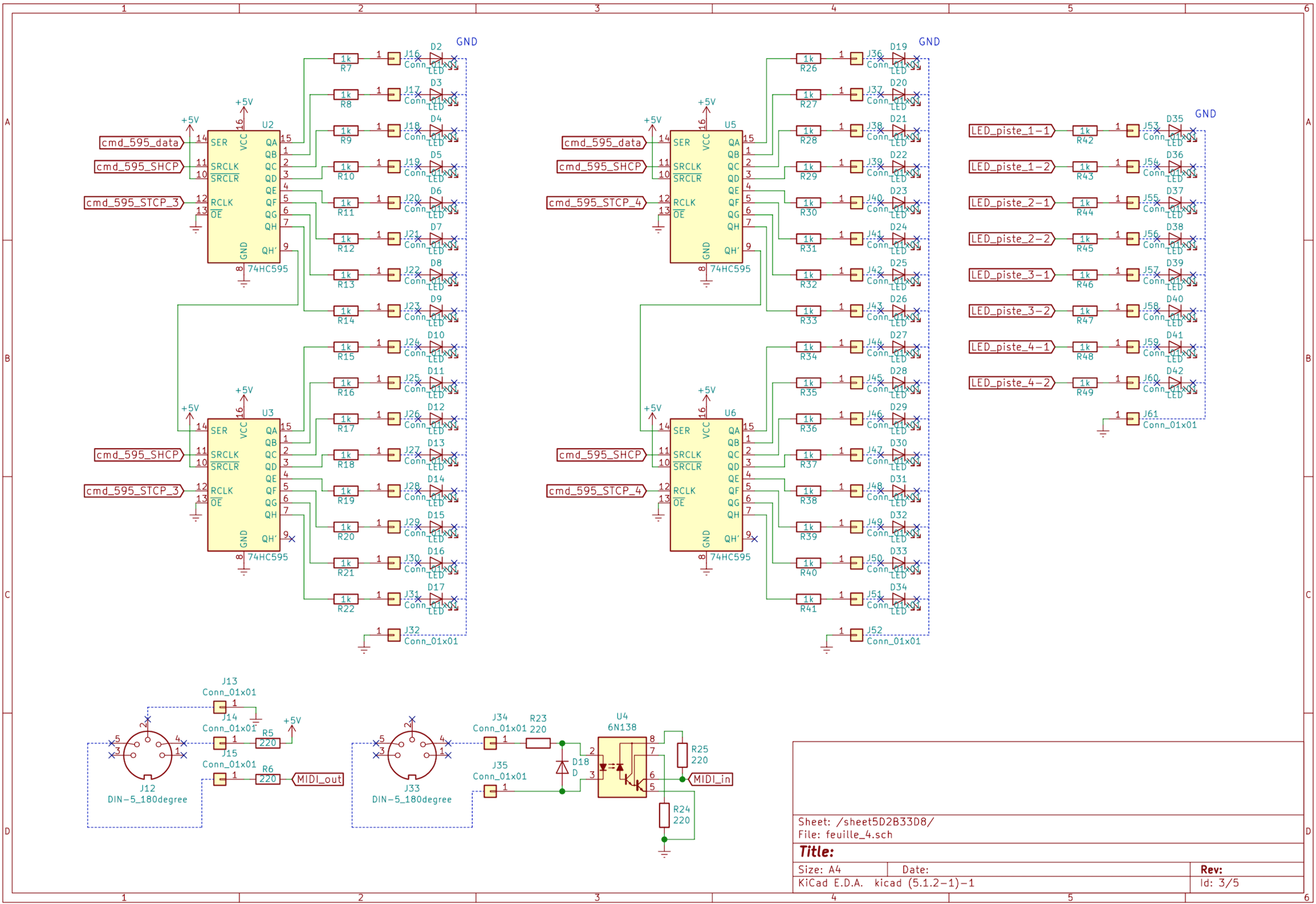Screen dimensions: 1316x904
Task: Click the D18 diode symbol
Action: [x=562, y=767]
